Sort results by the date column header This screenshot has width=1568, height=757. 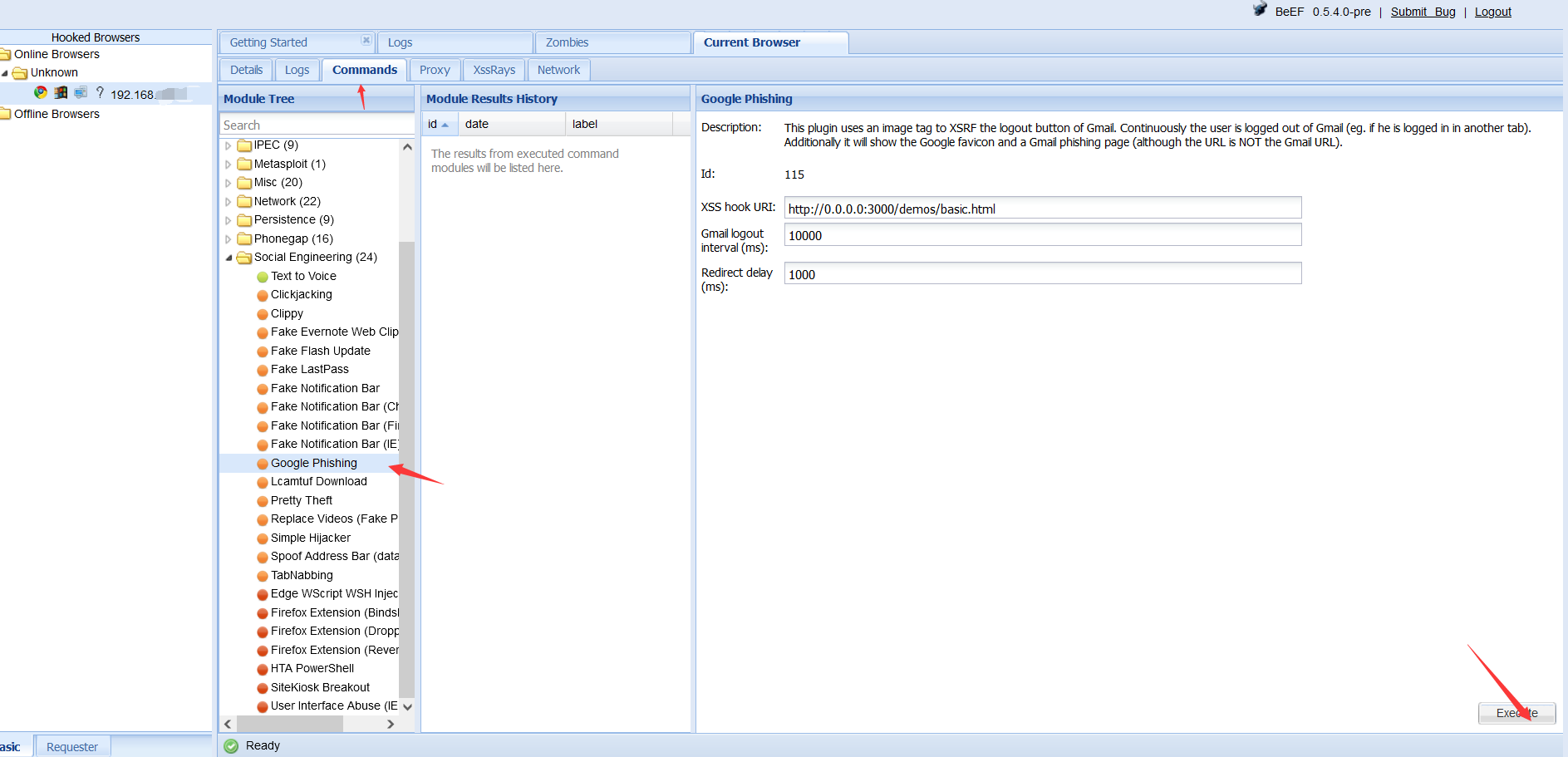512,124
